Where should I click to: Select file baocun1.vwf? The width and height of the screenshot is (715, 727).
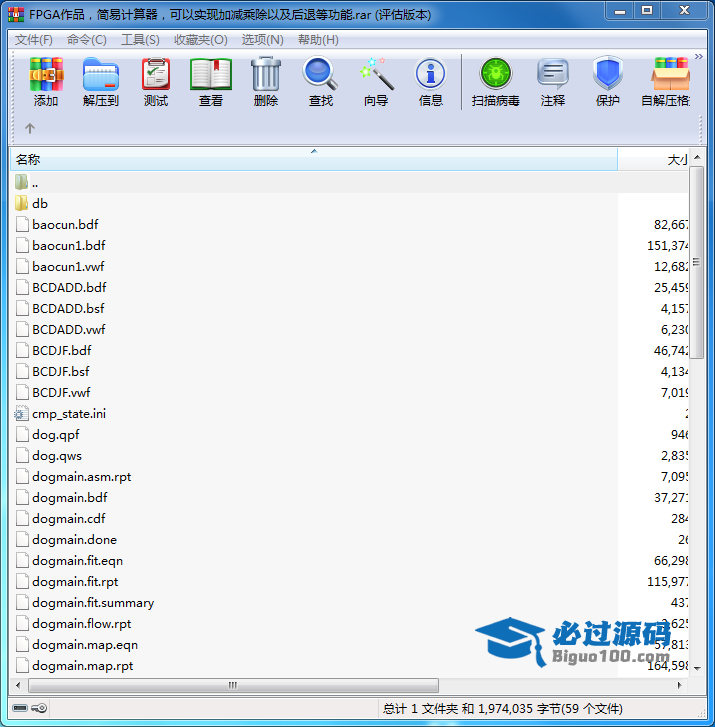click(68, 267)
